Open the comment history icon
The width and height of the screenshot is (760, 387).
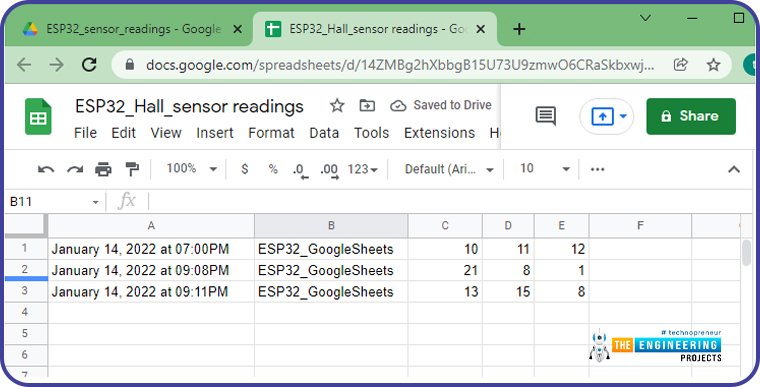545,116
